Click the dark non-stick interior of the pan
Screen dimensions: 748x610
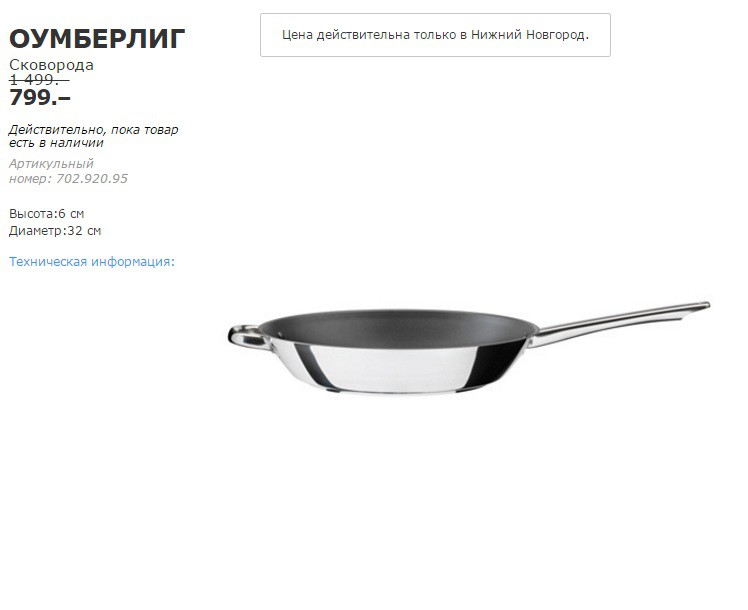pos(398,328)
